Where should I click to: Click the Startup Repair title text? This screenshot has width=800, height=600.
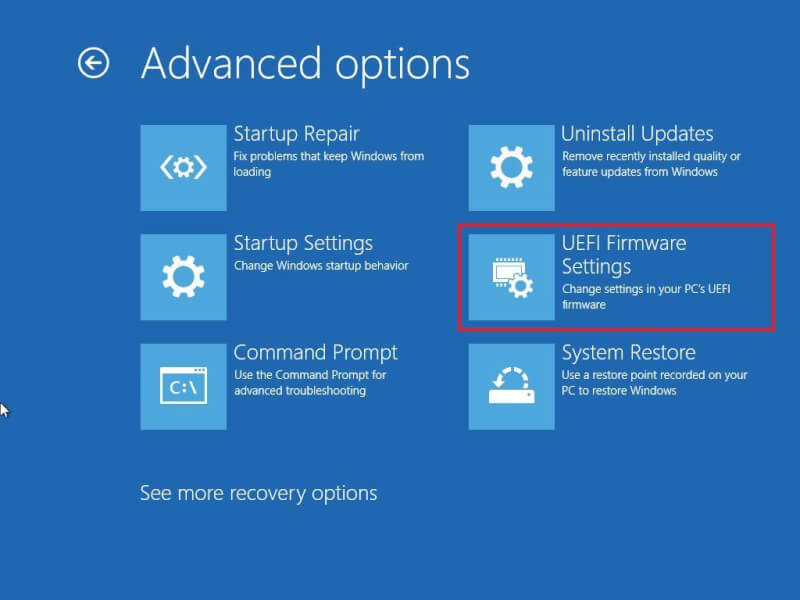coord(296,134)
